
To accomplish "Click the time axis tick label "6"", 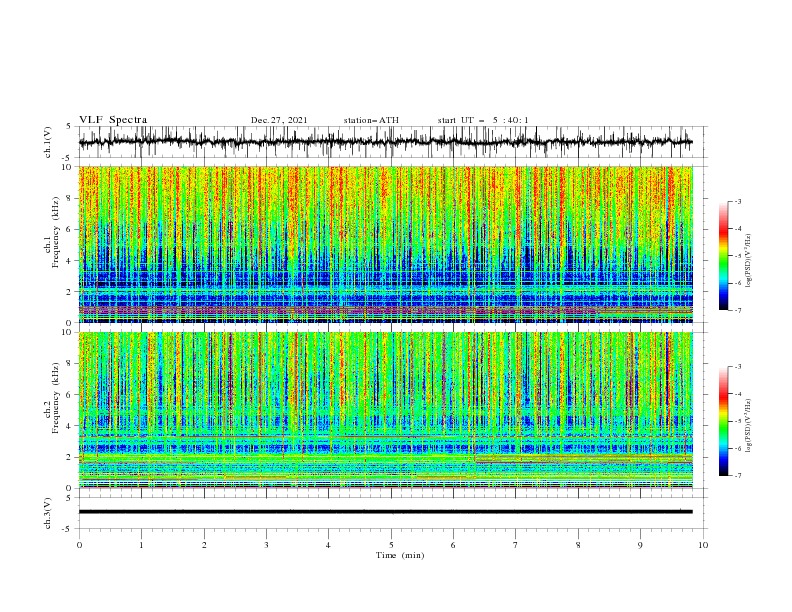I will tap(453, 545).
